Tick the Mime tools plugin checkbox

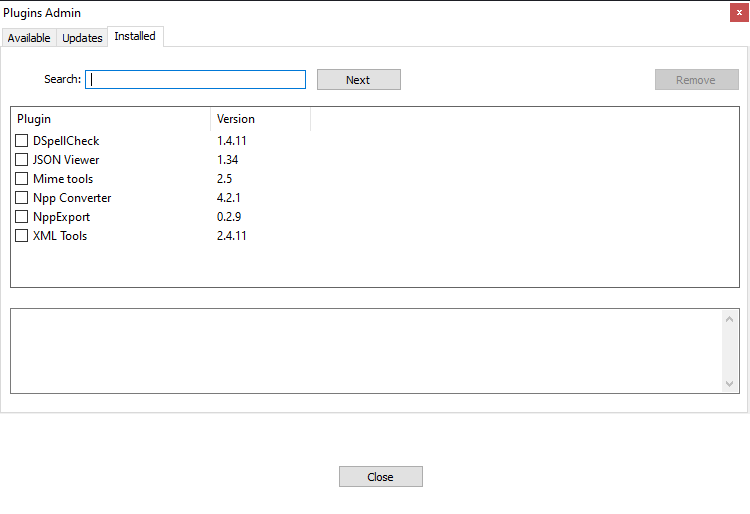click(22, 179)
